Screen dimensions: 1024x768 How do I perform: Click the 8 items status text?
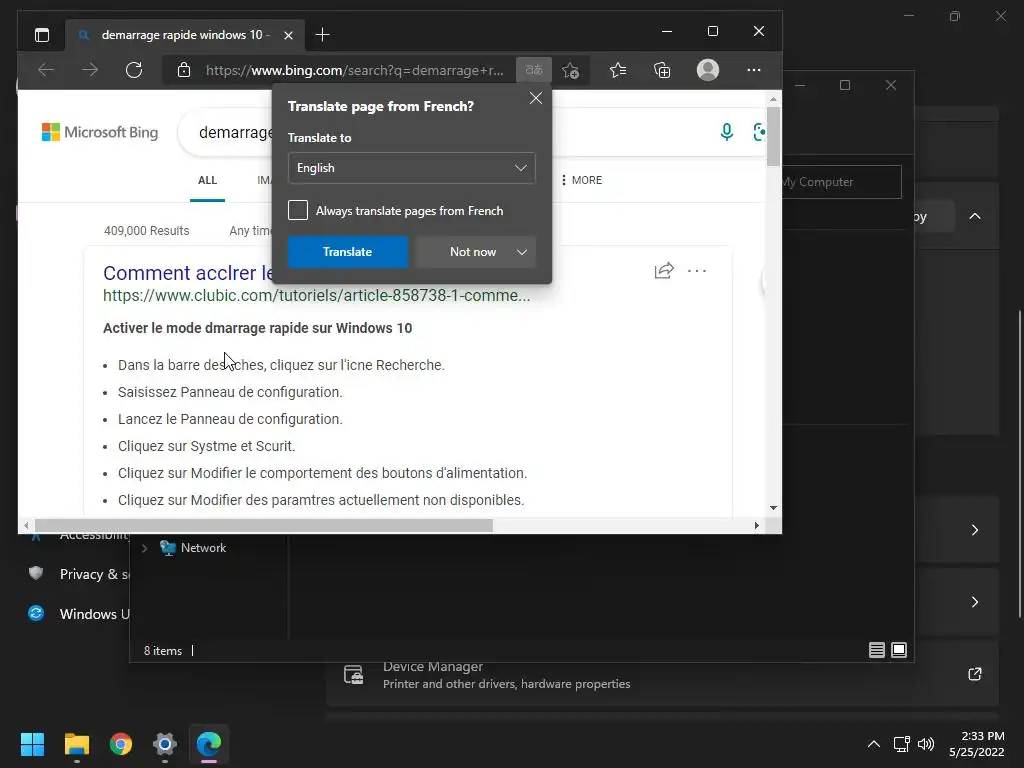163,650
